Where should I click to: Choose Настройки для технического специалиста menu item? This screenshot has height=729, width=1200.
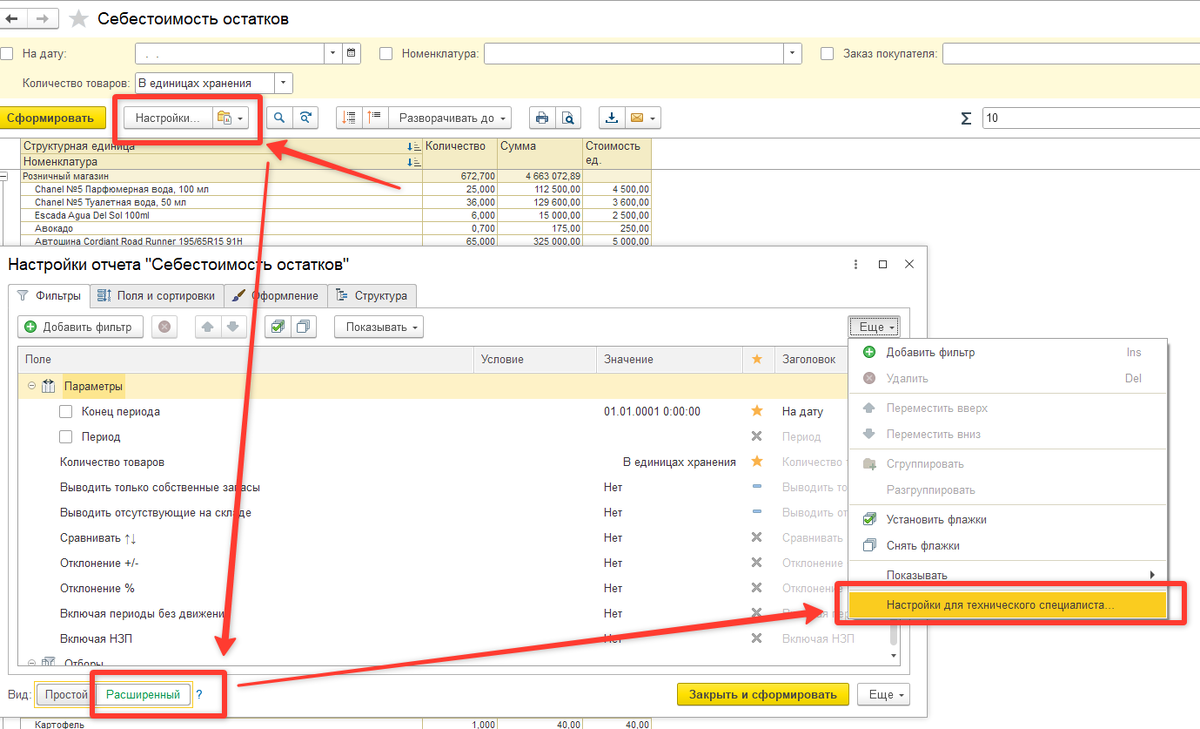click(1008, 604)
